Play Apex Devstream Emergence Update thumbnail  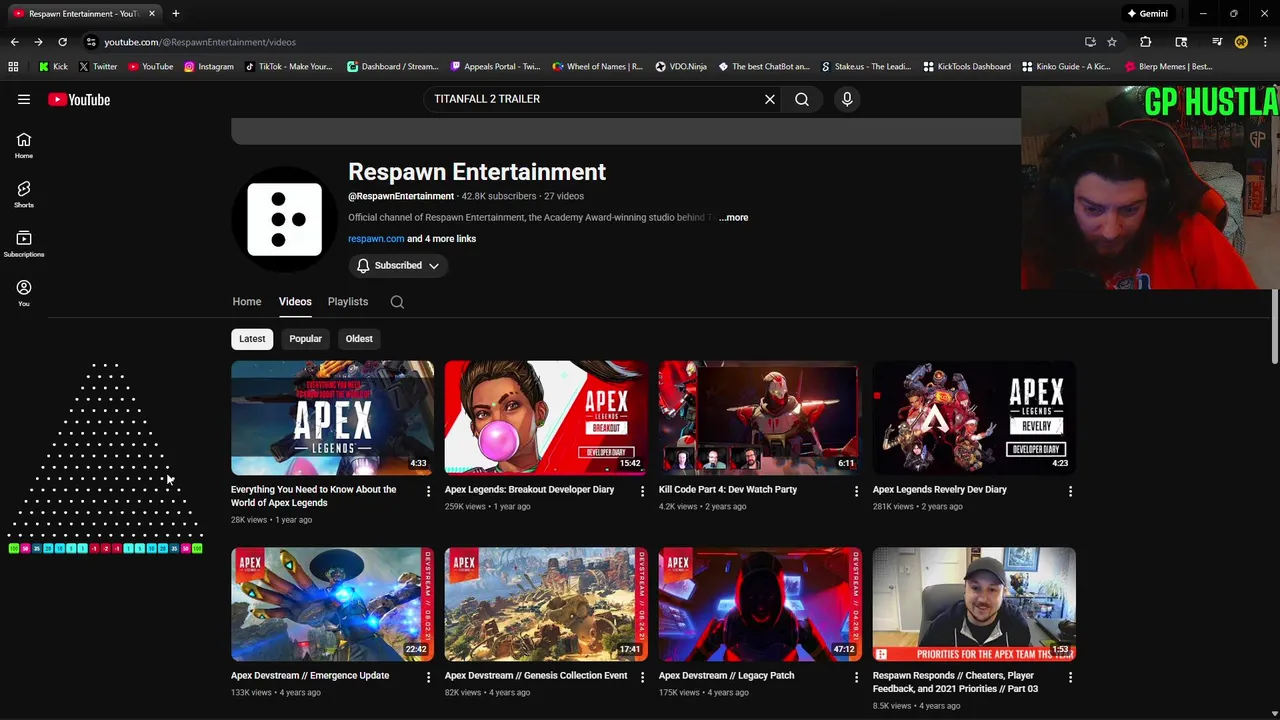332,604
